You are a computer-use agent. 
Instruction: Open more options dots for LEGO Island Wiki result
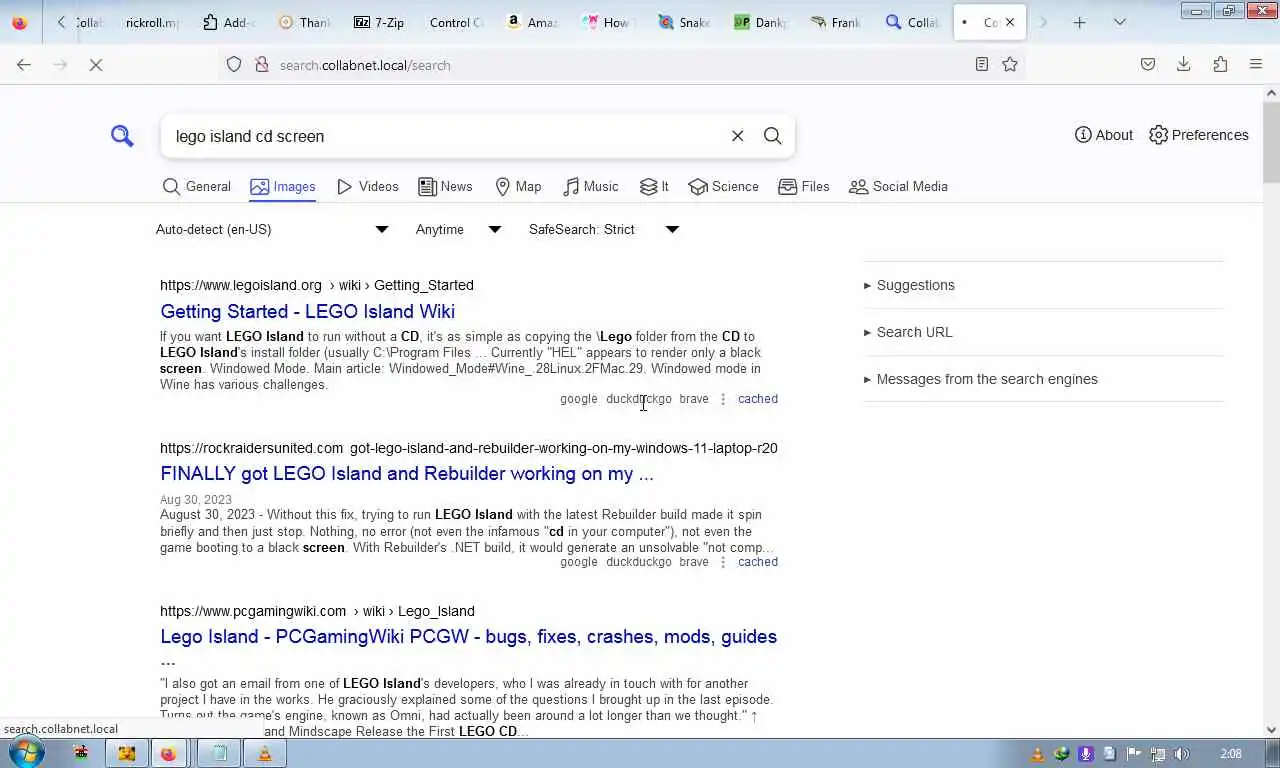pos(723,398)
